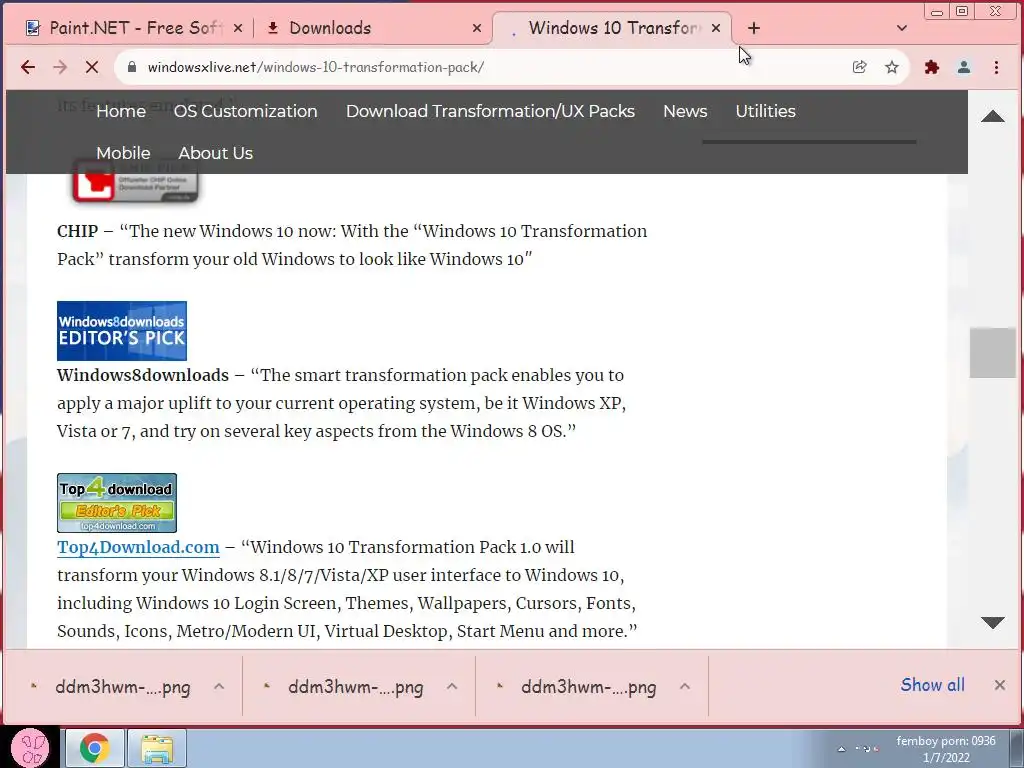Click Windows8downloads Editor's Pick badge
Viewport: 1024px width, 768px height.
click(121, 330)
